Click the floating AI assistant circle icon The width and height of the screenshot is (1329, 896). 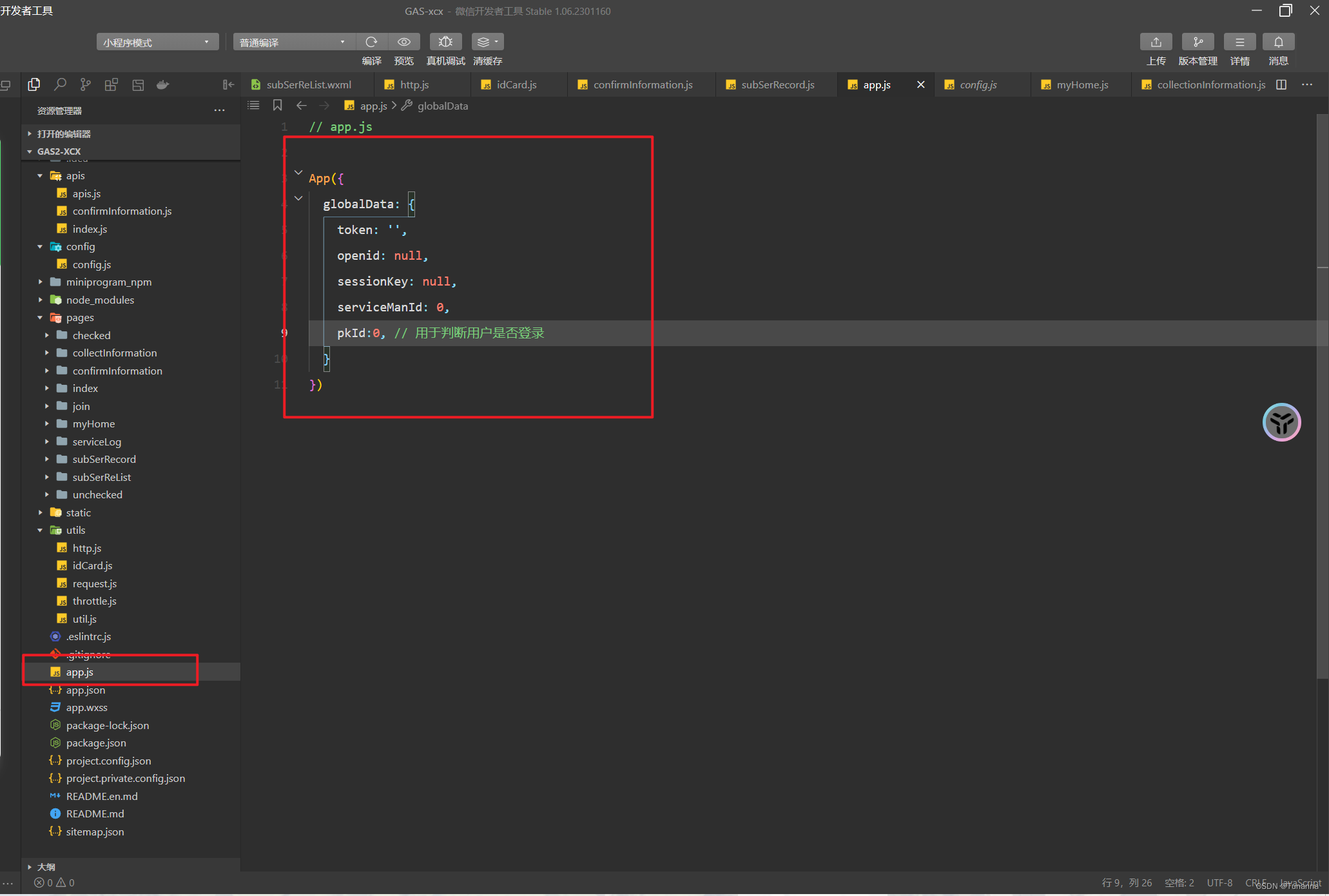click(1281, 423)
